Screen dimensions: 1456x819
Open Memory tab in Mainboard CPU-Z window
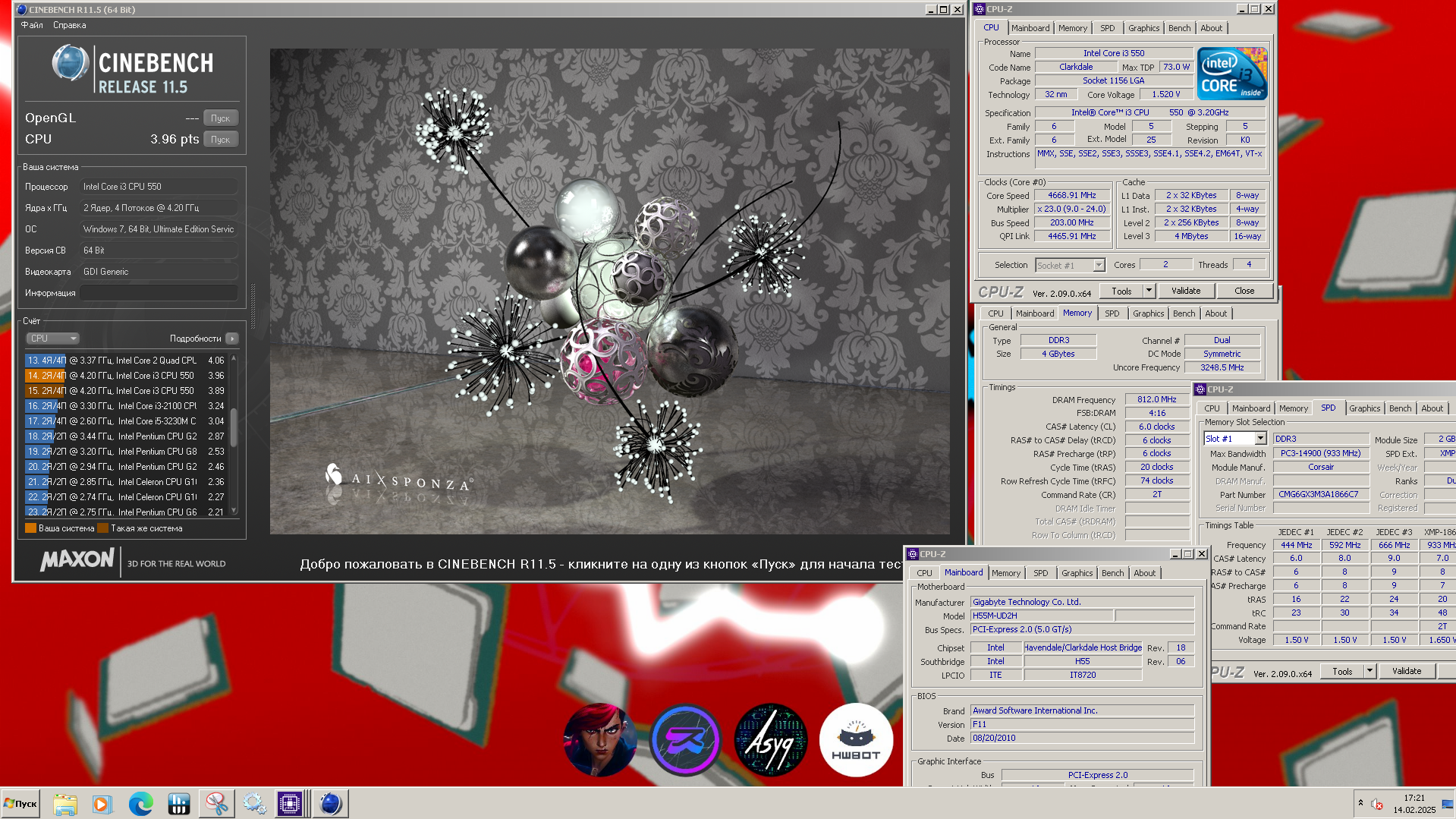(1006, 573)
